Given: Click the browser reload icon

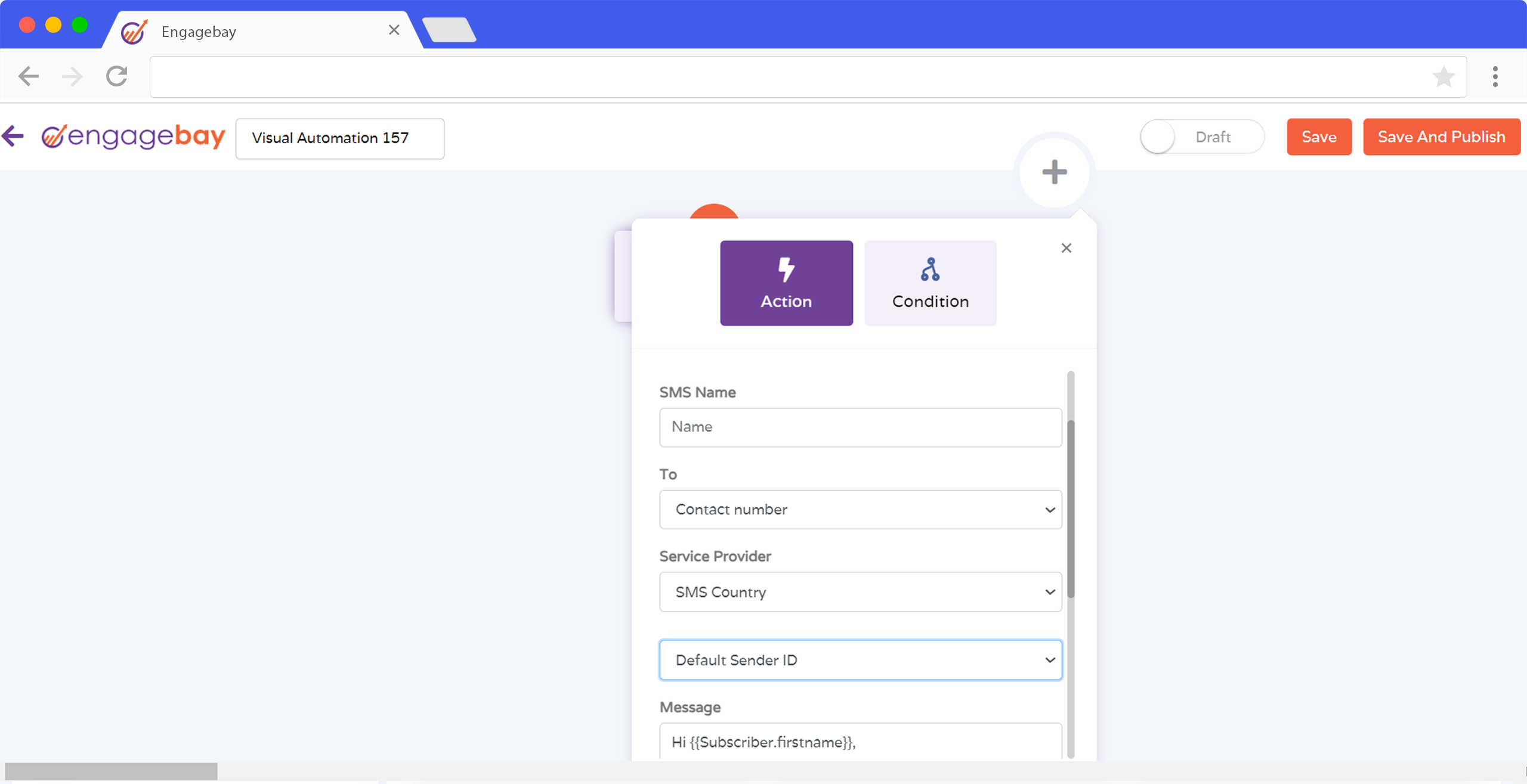Looking at the screenshot, I should (117, 76).
